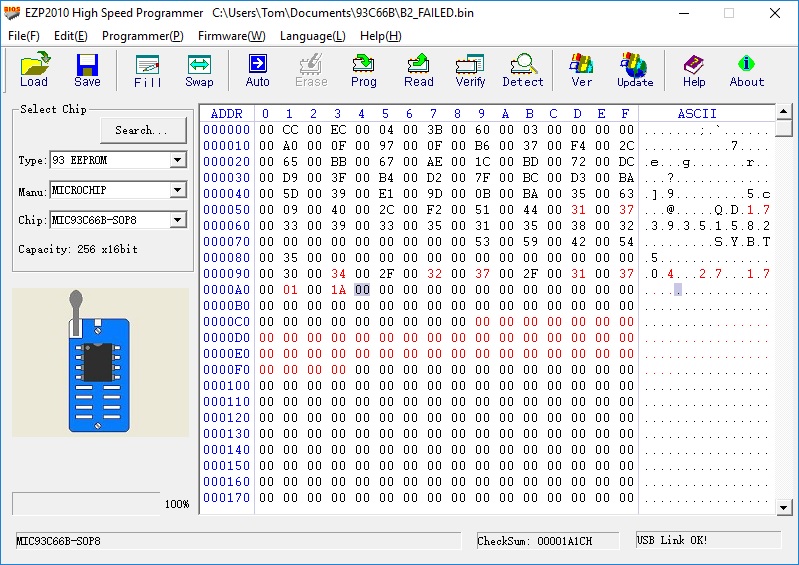Click the Update firmware icon
The height and width of the screenshot is (565, 799).
click(x=634, y=69)
